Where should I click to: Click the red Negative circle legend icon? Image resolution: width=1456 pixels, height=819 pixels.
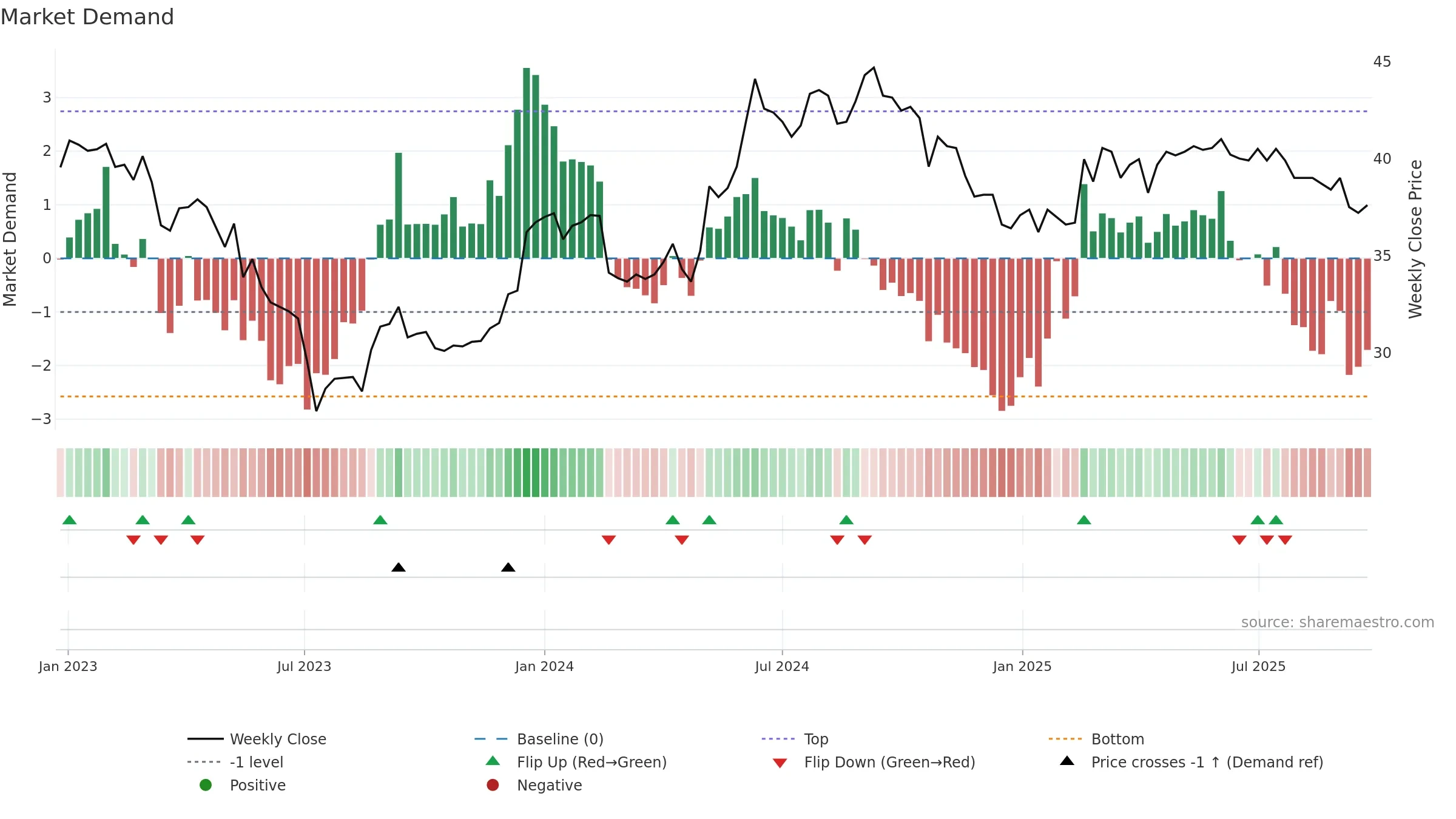point(493,785)
